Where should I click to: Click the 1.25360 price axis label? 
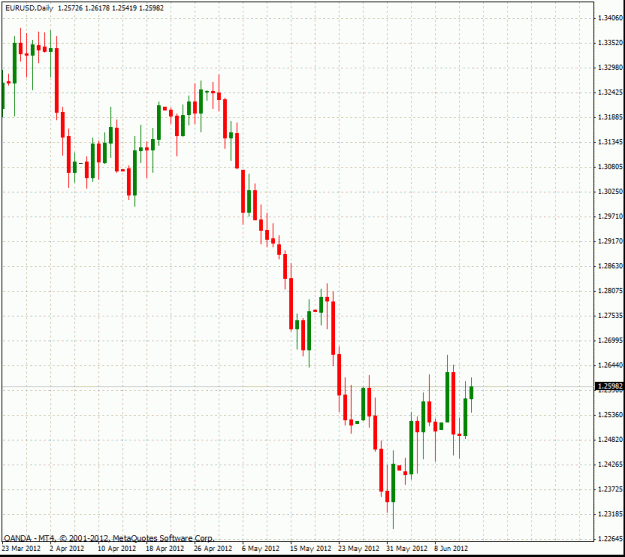click(610, 415)
